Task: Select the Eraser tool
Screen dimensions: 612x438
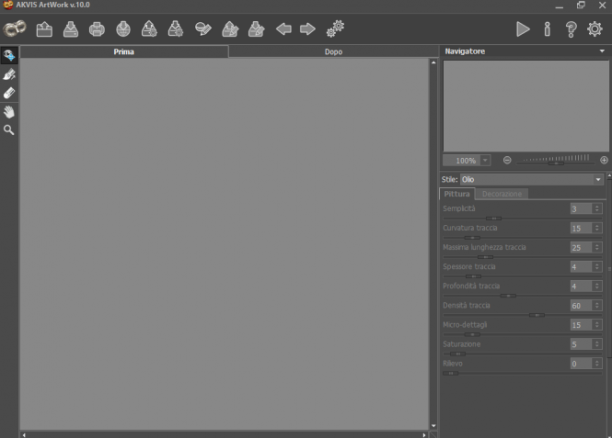Action: pos(9,93)
